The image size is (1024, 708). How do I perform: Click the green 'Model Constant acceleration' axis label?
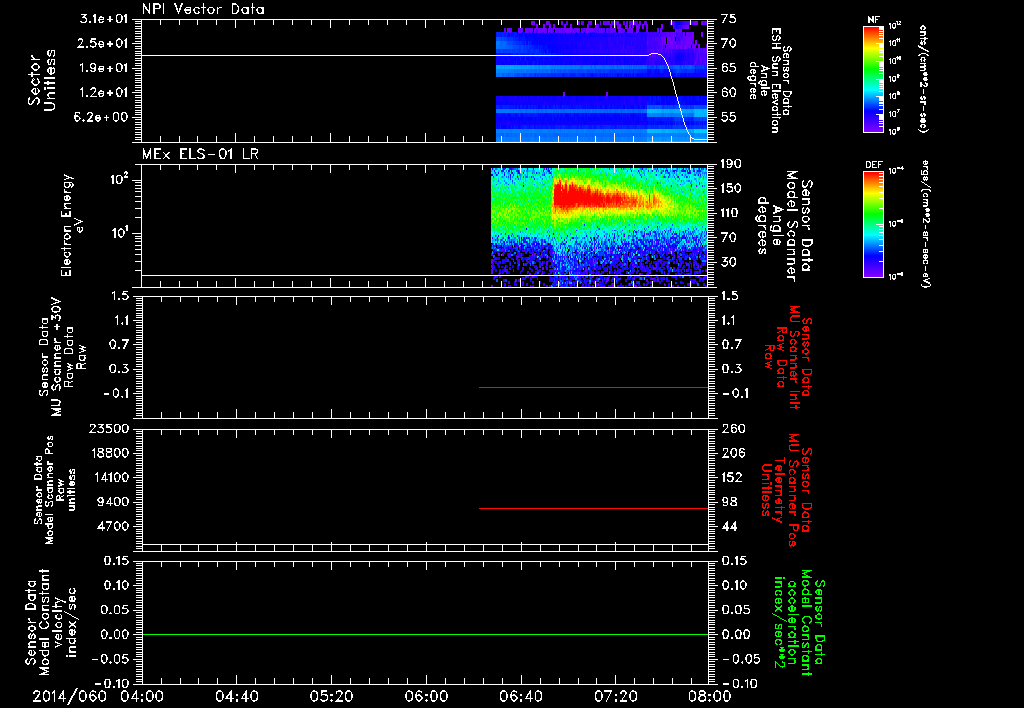click(x=799, y=624)
